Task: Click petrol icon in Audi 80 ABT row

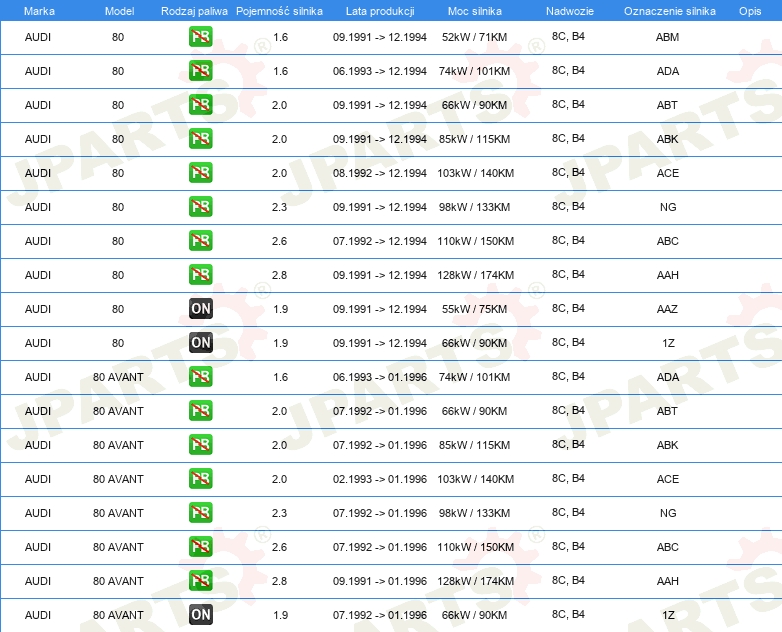Action: point(200,105)
